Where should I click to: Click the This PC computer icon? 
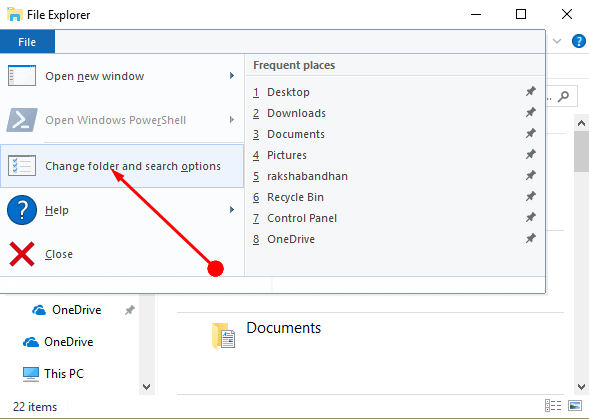click(x=30, y=374)
